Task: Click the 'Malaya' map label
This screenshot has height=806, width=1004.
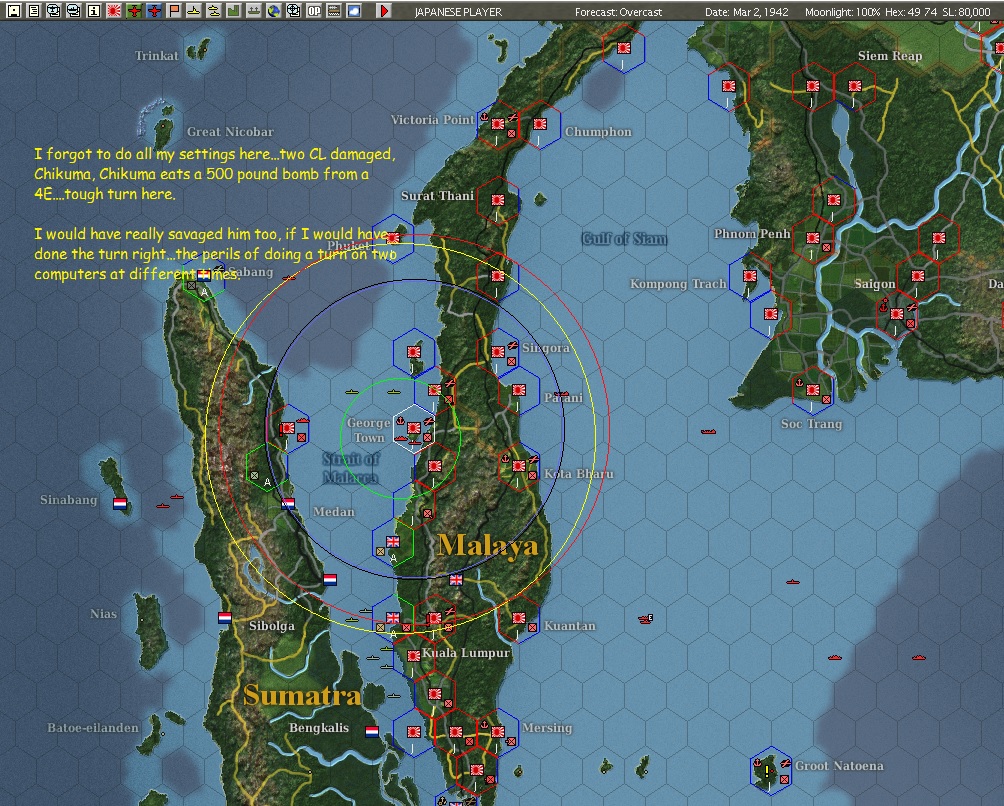Action: [488, 545]
